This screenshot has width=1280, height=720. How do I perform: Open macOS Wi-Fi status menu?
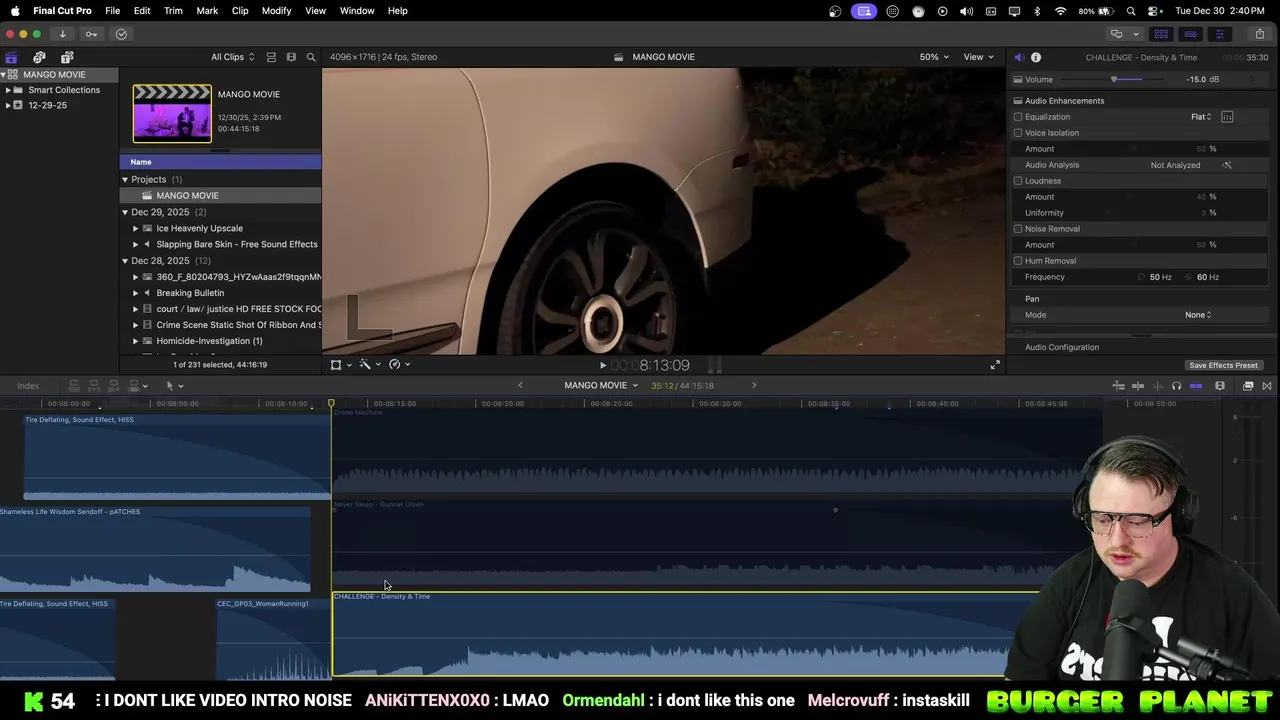(1060, 11)
